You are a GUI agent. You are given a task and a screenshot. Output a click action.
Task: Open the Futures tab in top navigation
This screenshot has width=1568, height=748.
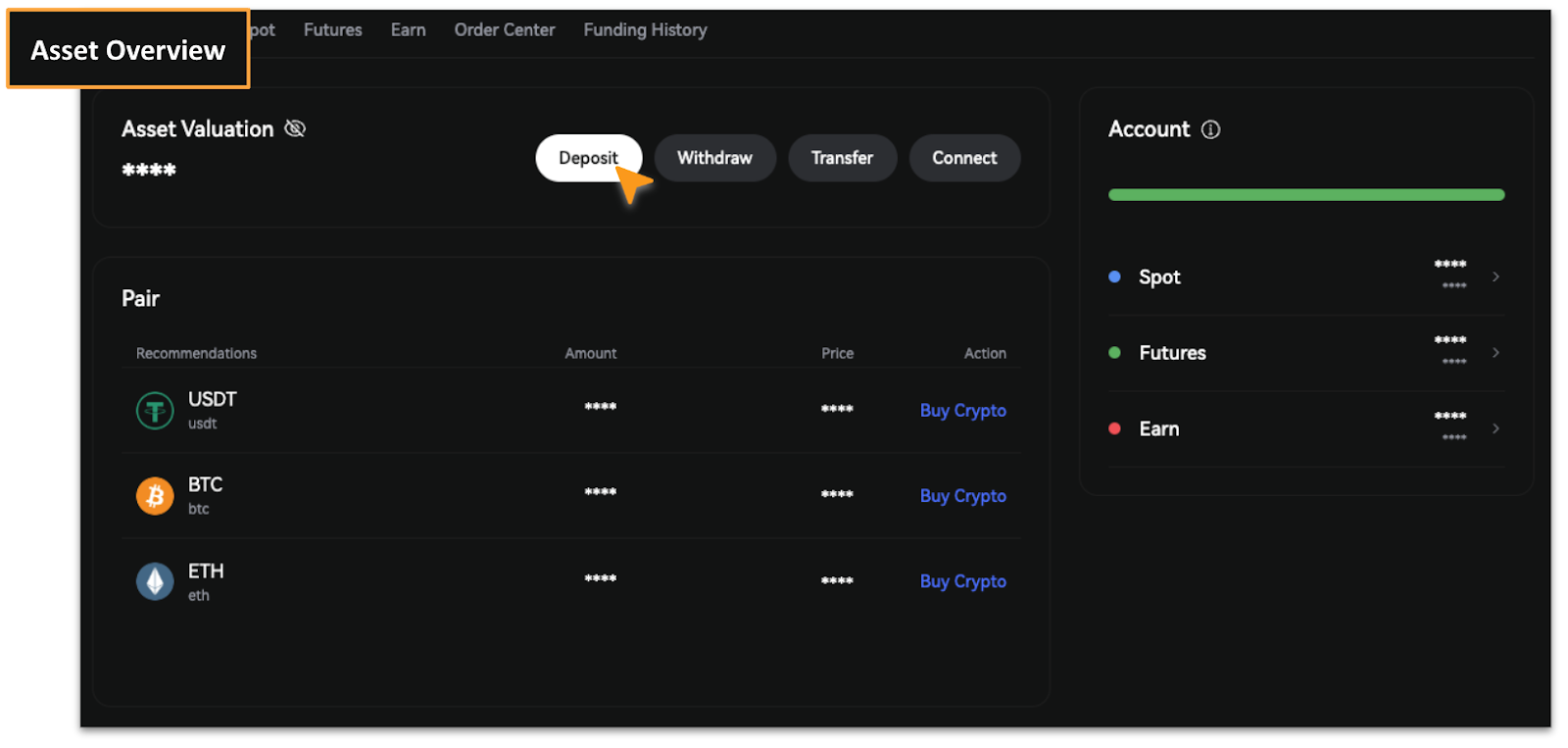332,30
